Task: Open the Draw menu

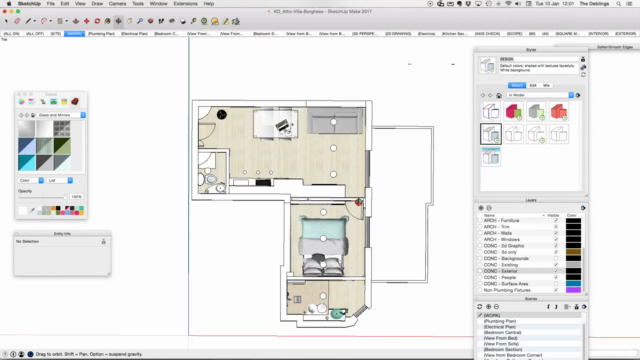Action: point(97,4)
